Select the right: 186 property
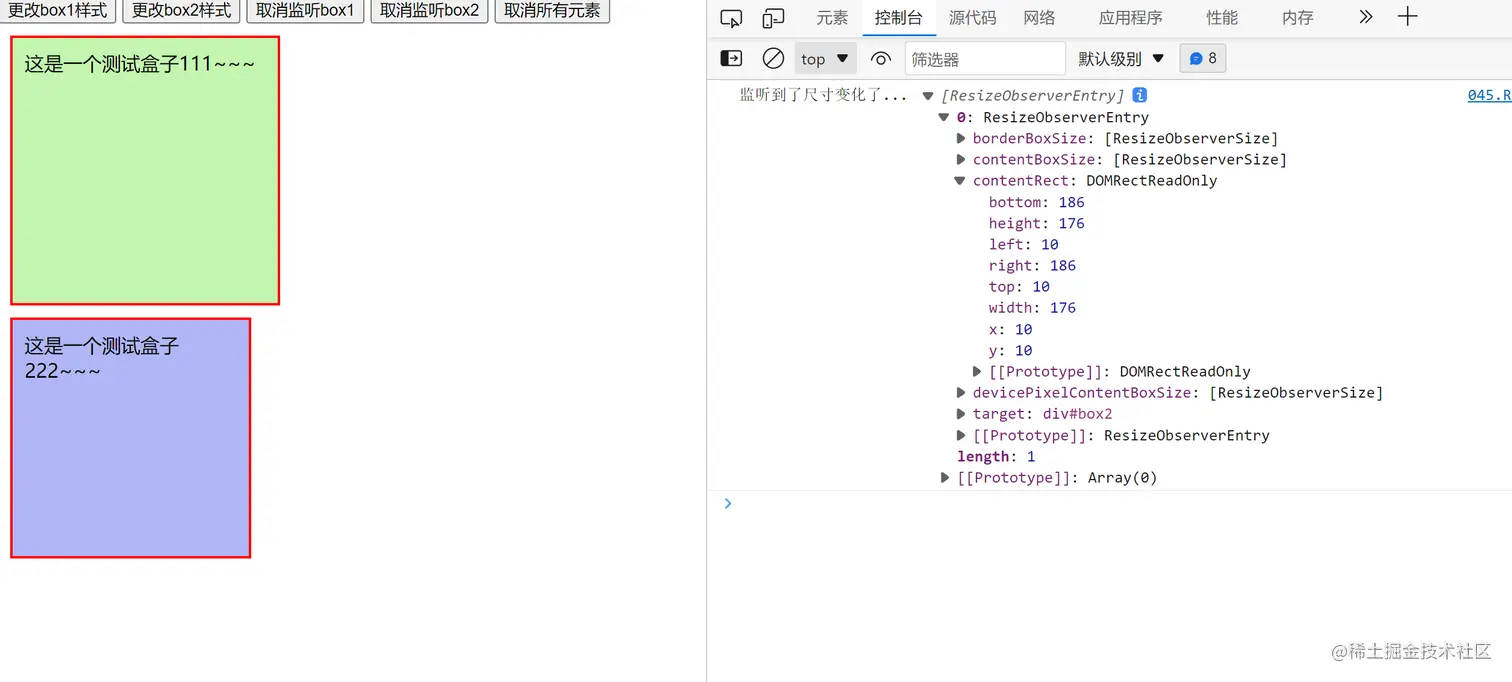Viewport: 1512px width, 682px height. pyautogui.click(x=1032, y=265)
